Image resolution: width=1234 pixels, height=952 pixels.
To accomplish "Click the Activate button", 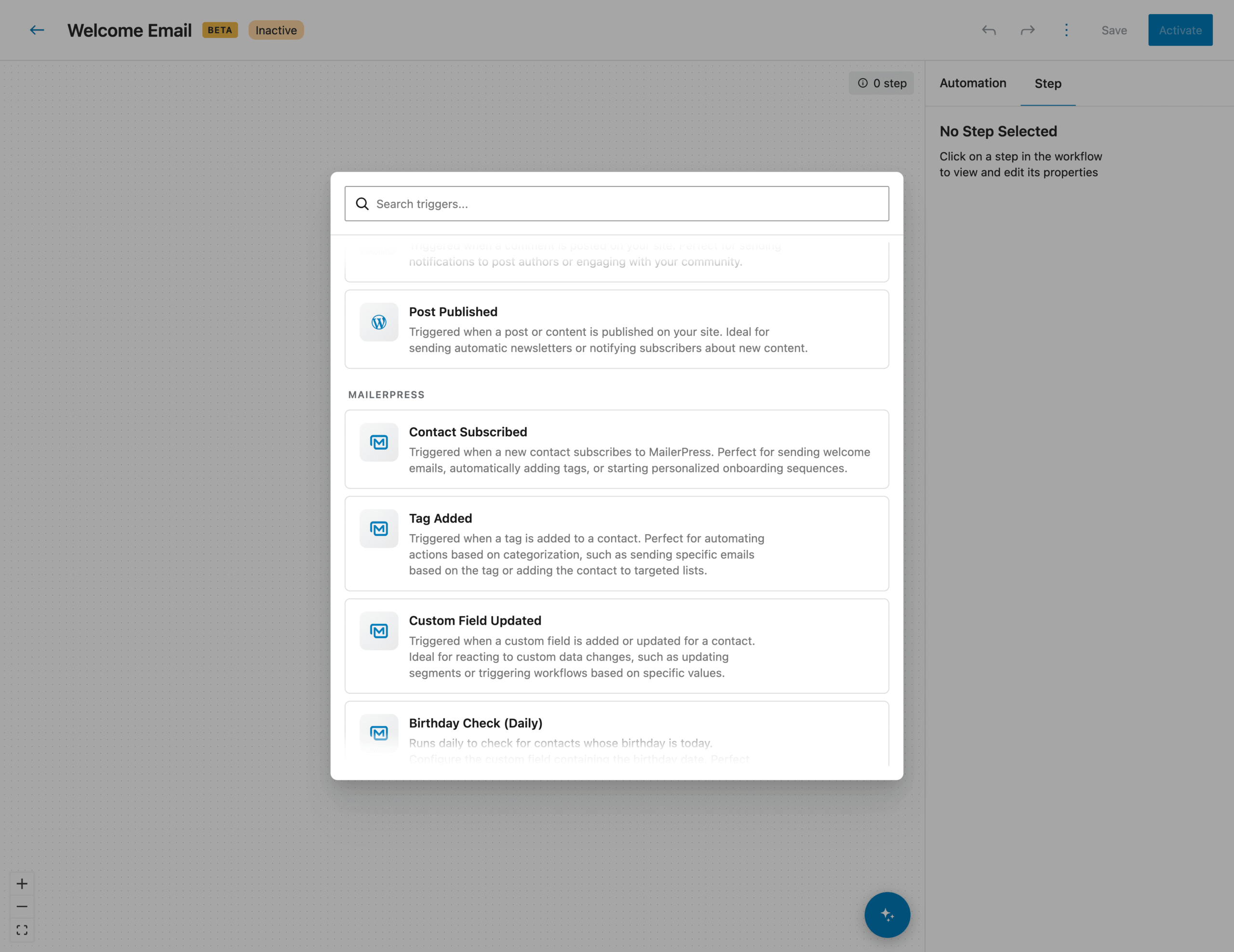I will tap(1180, 30).
